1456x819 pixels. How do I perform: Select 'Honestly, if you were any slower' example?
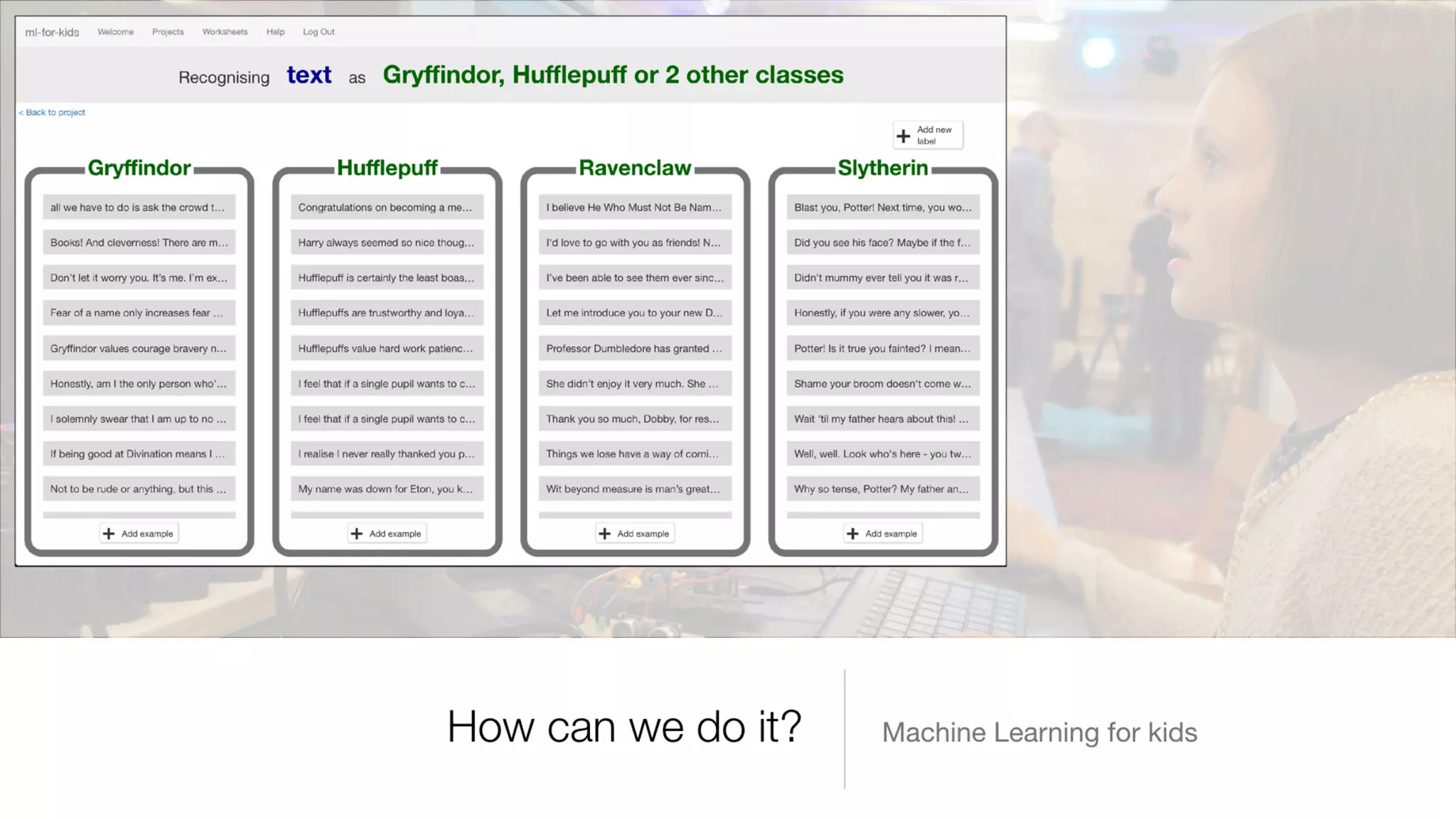pyautogui.click(x=883, y=313)
